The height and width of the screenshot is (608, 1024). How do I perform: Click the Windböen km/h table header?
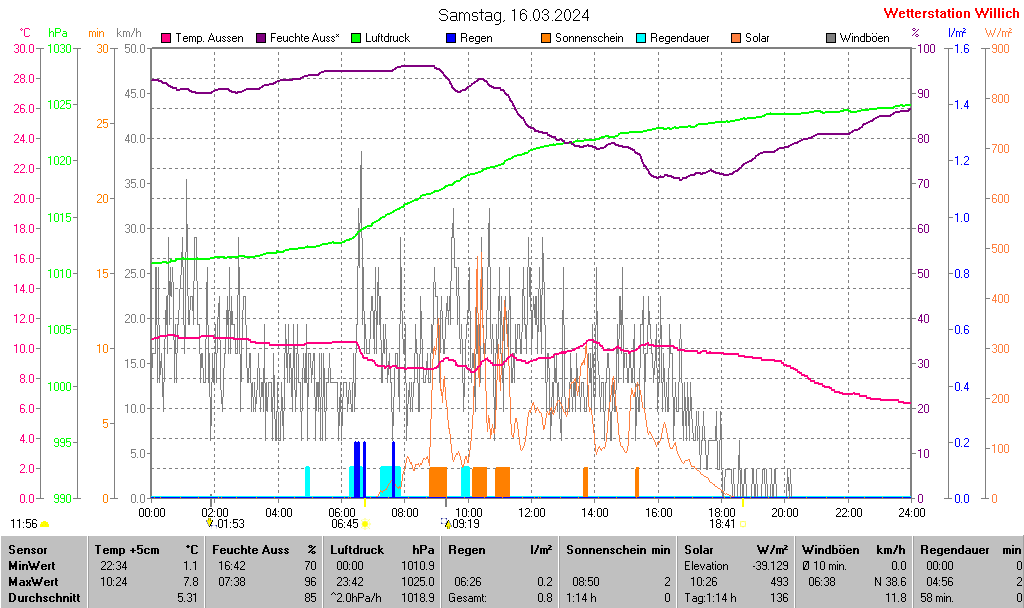point(854,550)
